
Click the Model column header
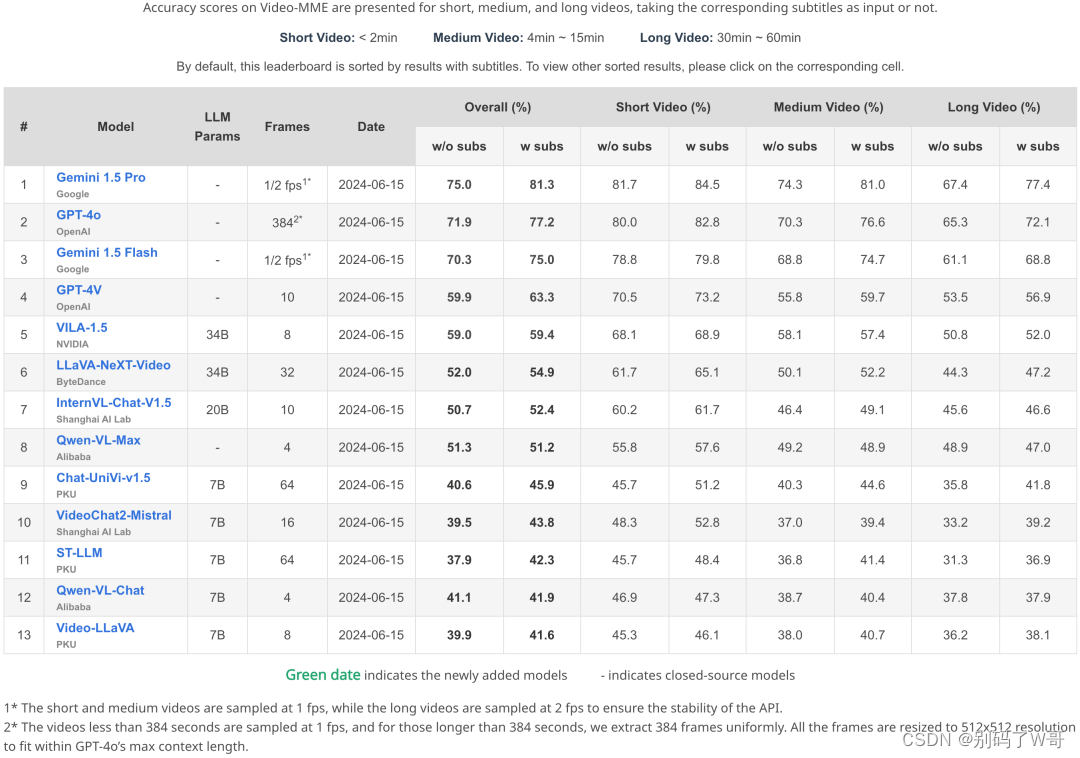(116, 127)
